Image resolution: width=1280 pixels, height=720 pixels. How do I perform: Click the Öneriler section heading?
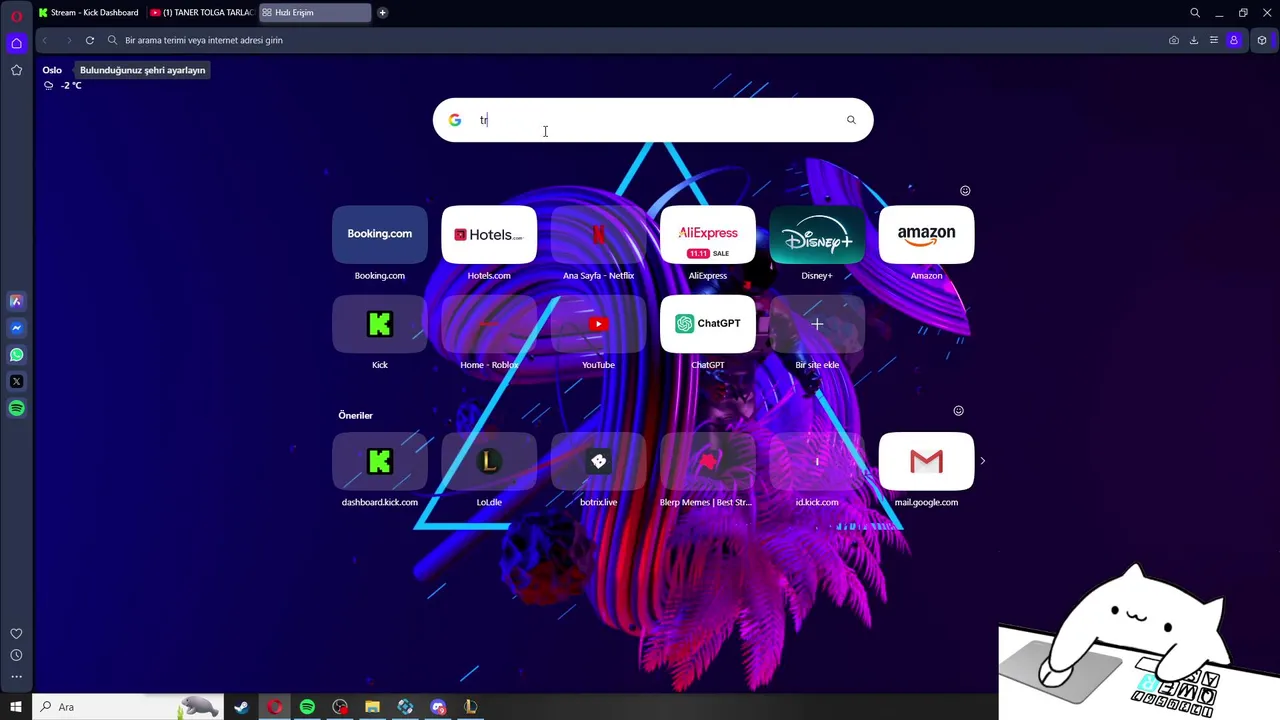(355, 415)
